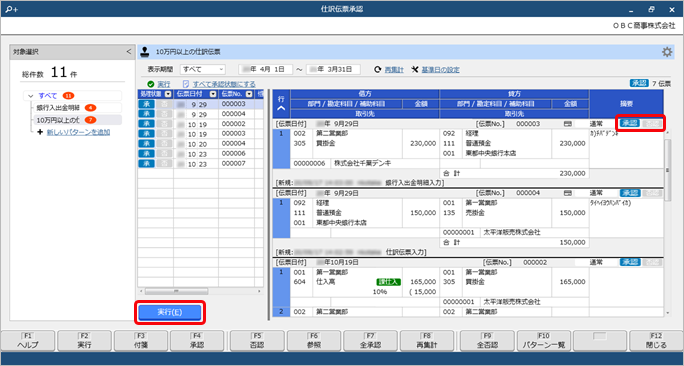This screenshot has height=366, width=684.
Task: Click the F7 全承認 function key
Action: coord(370,341)
